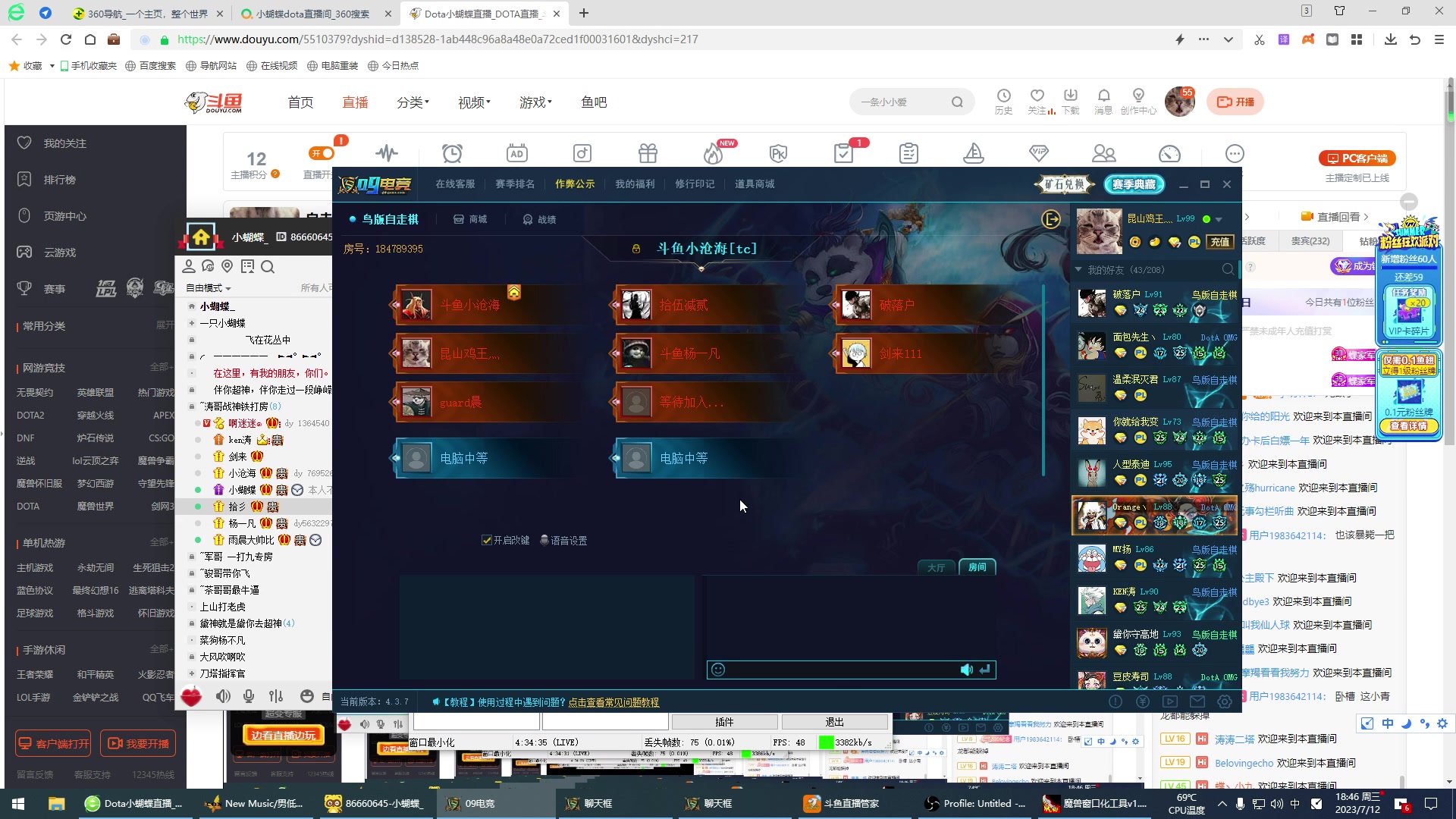Toggle the 开启改键 checkbox
The image size is (1456, 819).
(487, 540)
